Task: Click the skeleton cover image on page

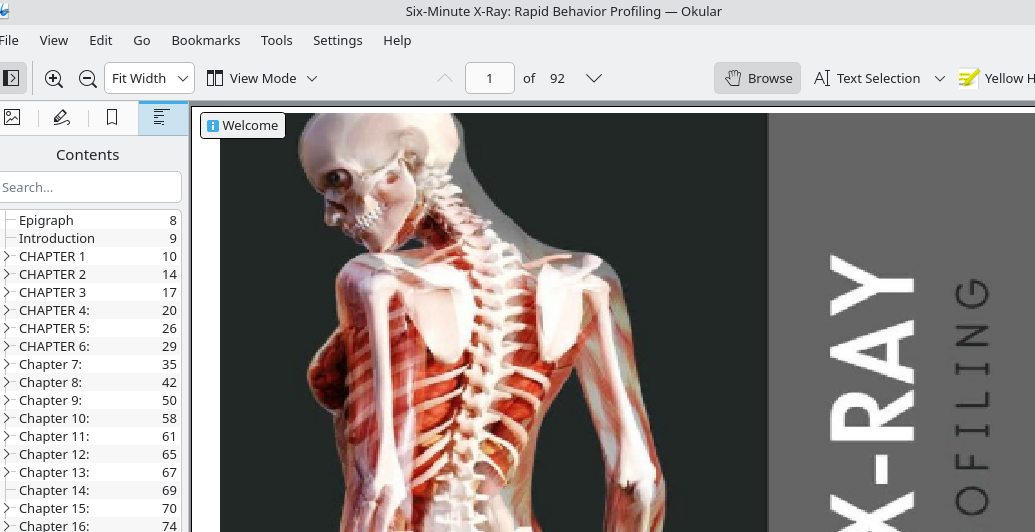Action: click(x=494, y=322)
